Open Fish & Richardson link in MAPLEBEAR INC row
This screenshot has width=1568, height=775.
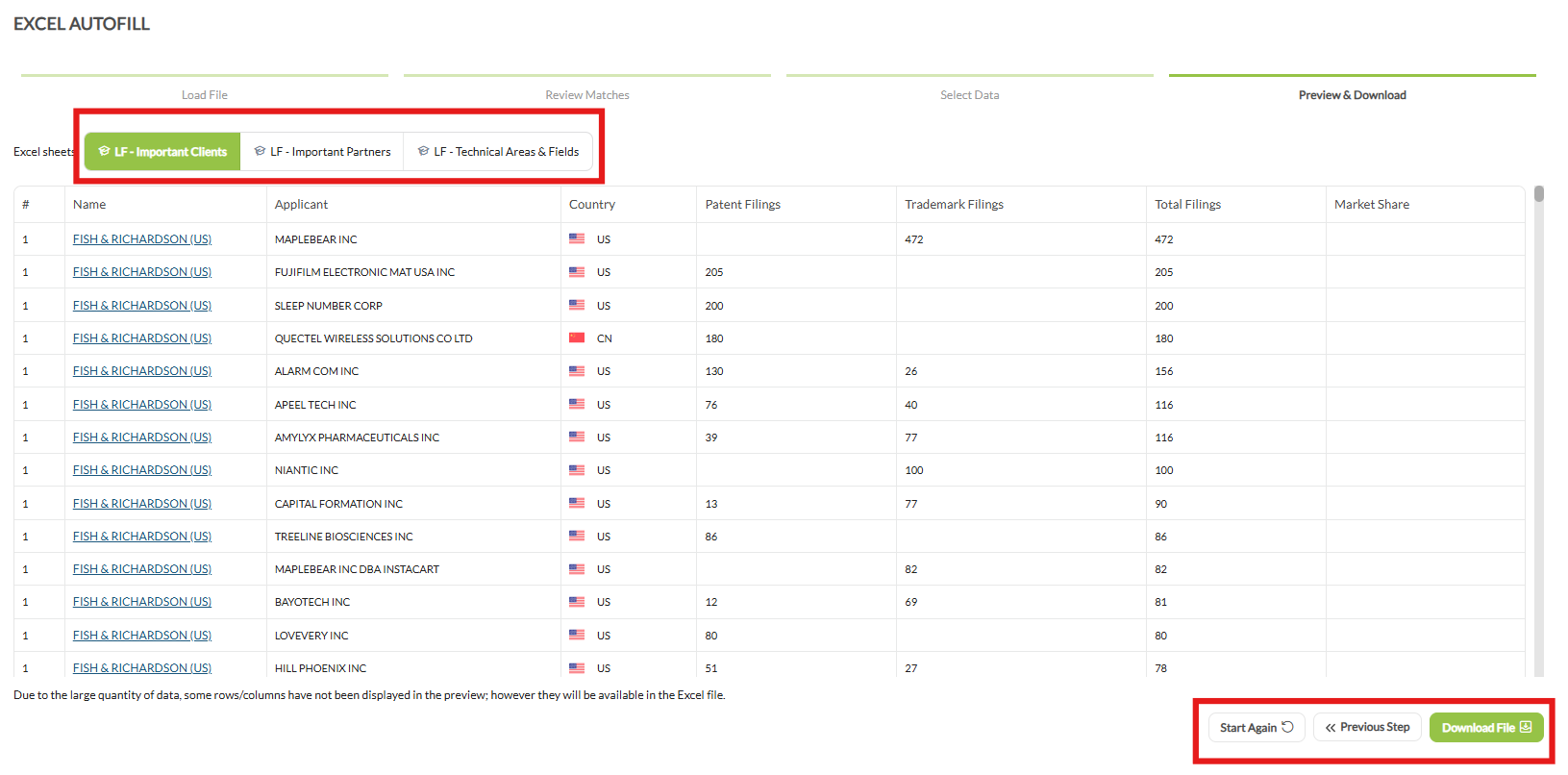tap(142, 239)
